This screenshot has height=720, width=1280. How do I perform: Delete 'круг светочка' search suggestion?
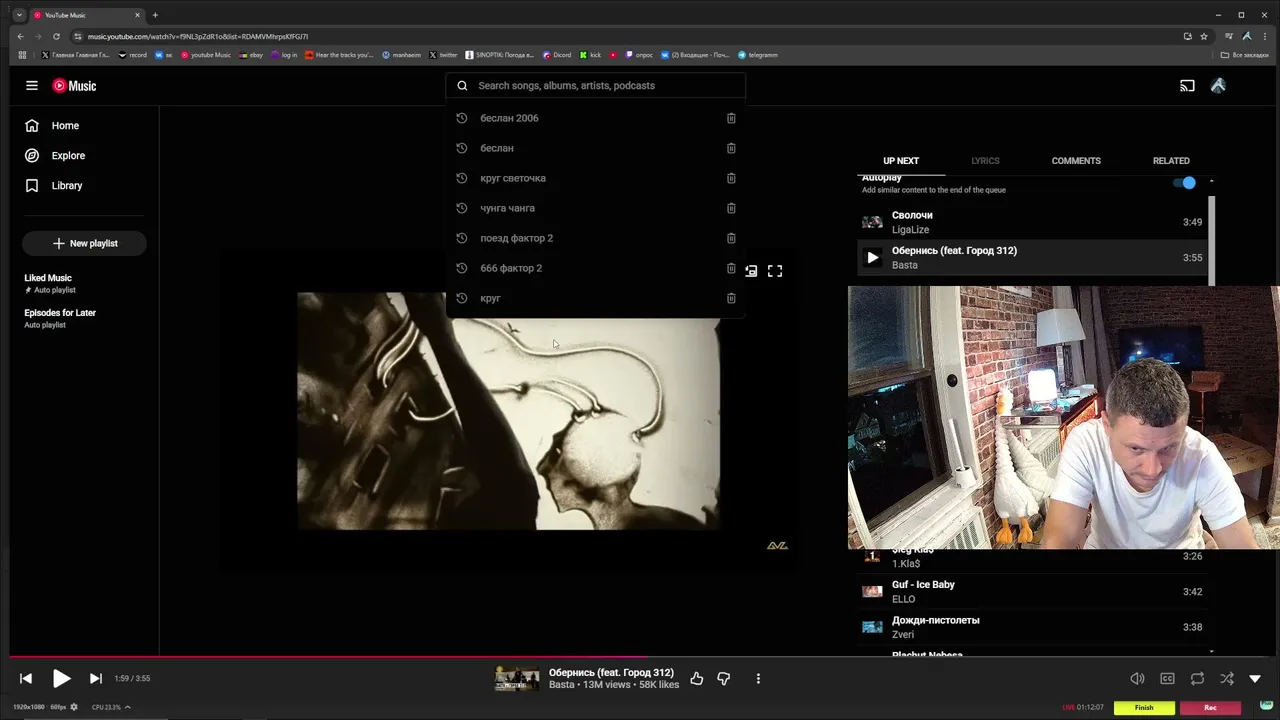[731, 178]
